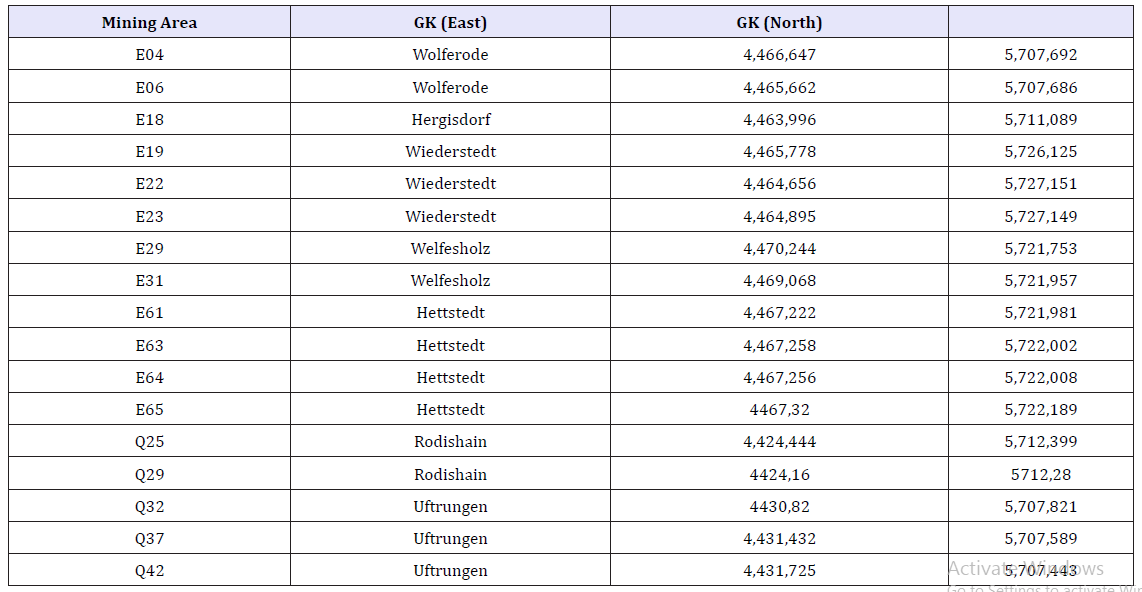Image resolution: width=1142 pixels, height=592 pixels.
Task: Select the value 5,727,149
Action: tap(1041, 217)
